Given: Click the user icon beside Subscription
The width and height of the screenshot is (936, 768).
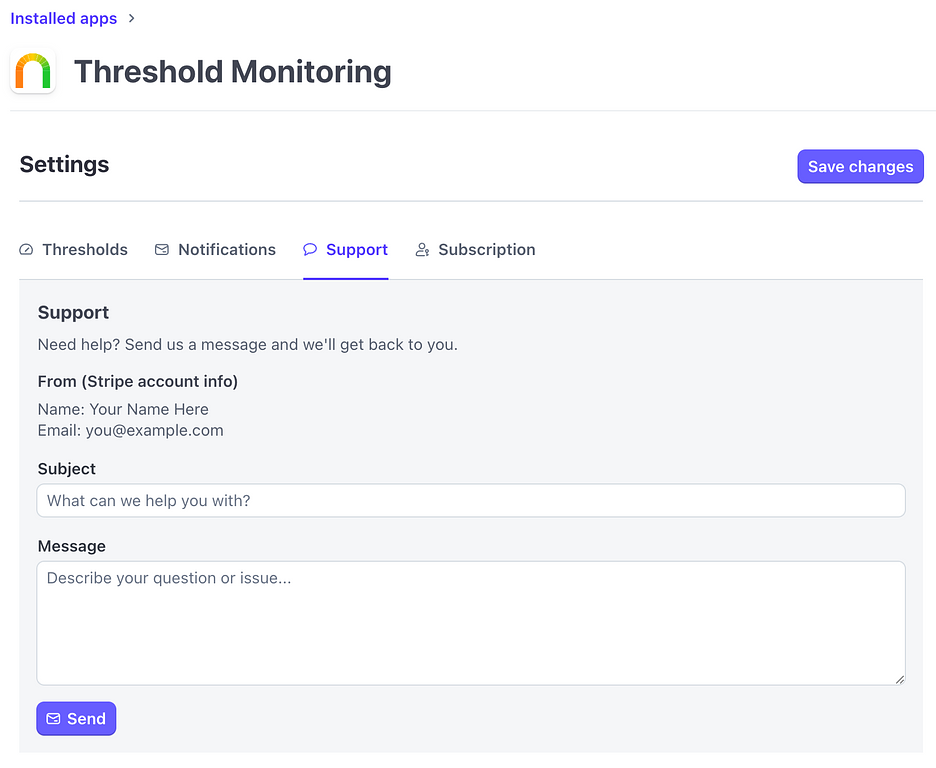Looking at the screenshot, I should click(x=423, y=250).
